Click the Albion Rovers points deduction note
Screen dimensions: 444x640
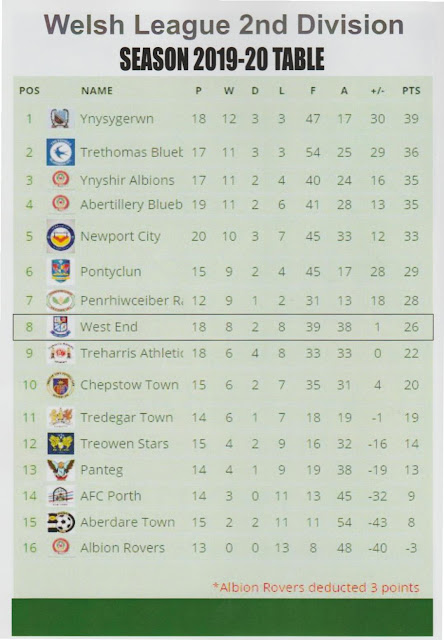tap(316, 587)
